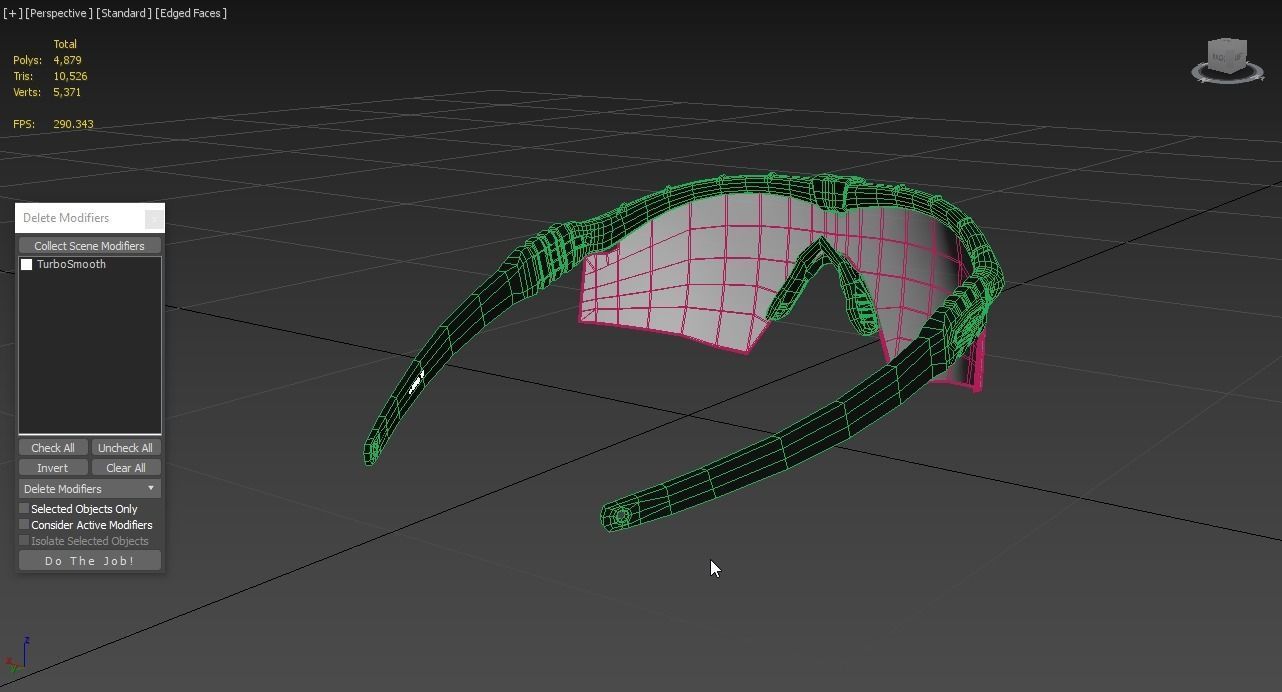Toggle Isolate Selected Objects checkbox

coord(24,541)
